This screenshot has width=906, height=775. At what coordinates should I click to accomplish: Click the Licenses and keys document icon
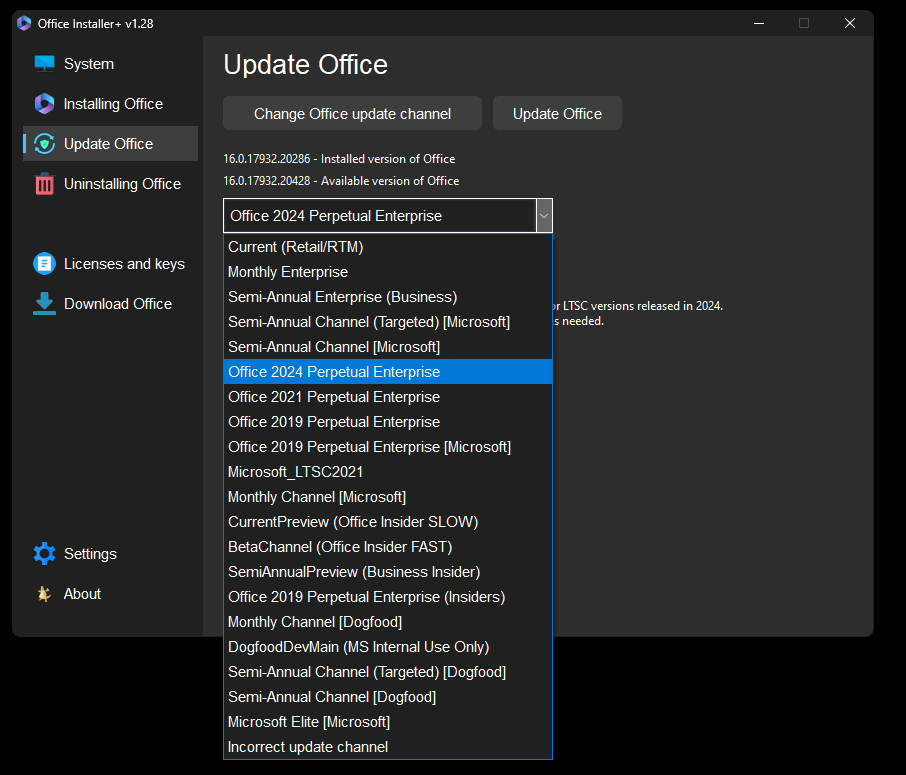[x=44, y=264]
